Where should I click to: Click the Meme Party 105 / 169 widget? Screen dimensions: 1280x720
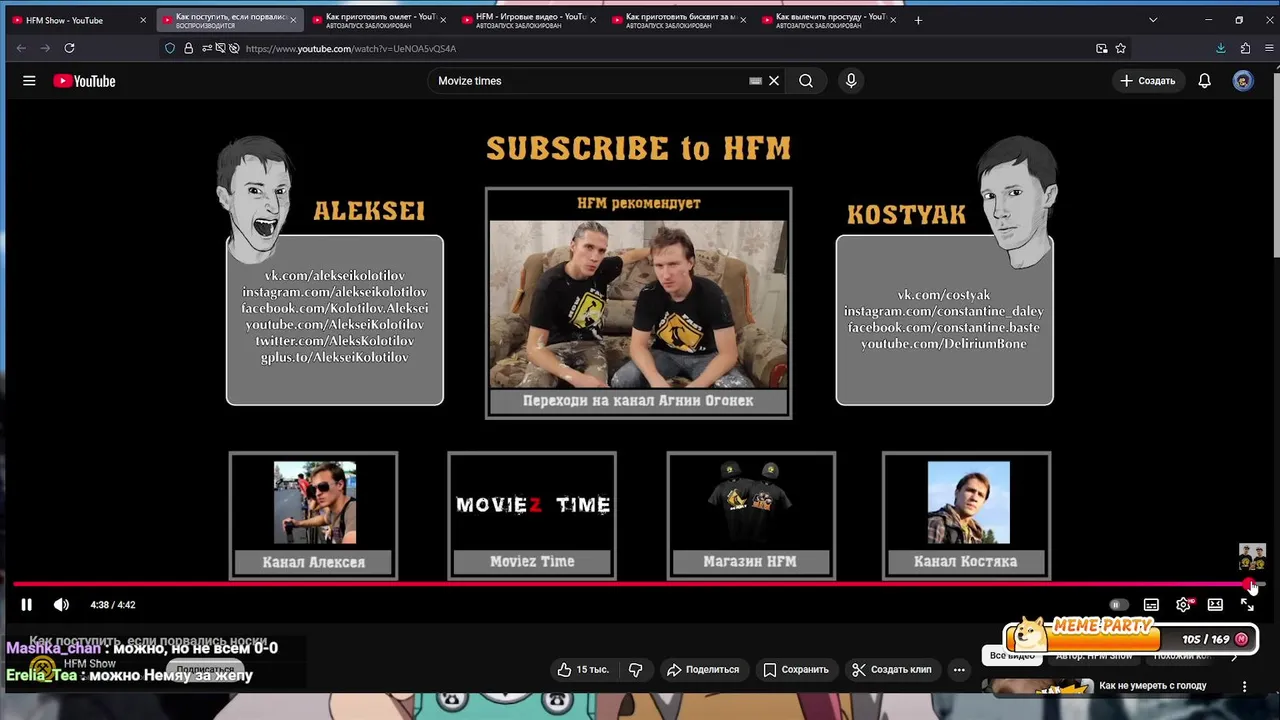tap(1131, 636)
